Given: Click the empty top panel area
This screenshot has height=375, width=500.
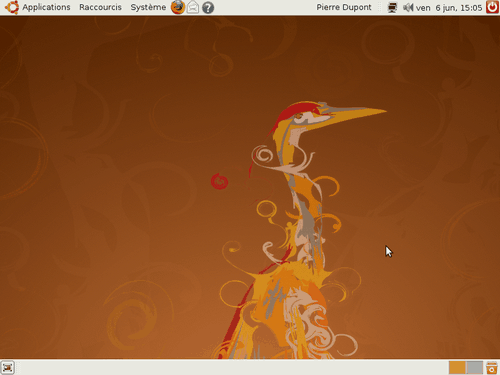Looking at the screenshot, I should (x=265, y=7).
